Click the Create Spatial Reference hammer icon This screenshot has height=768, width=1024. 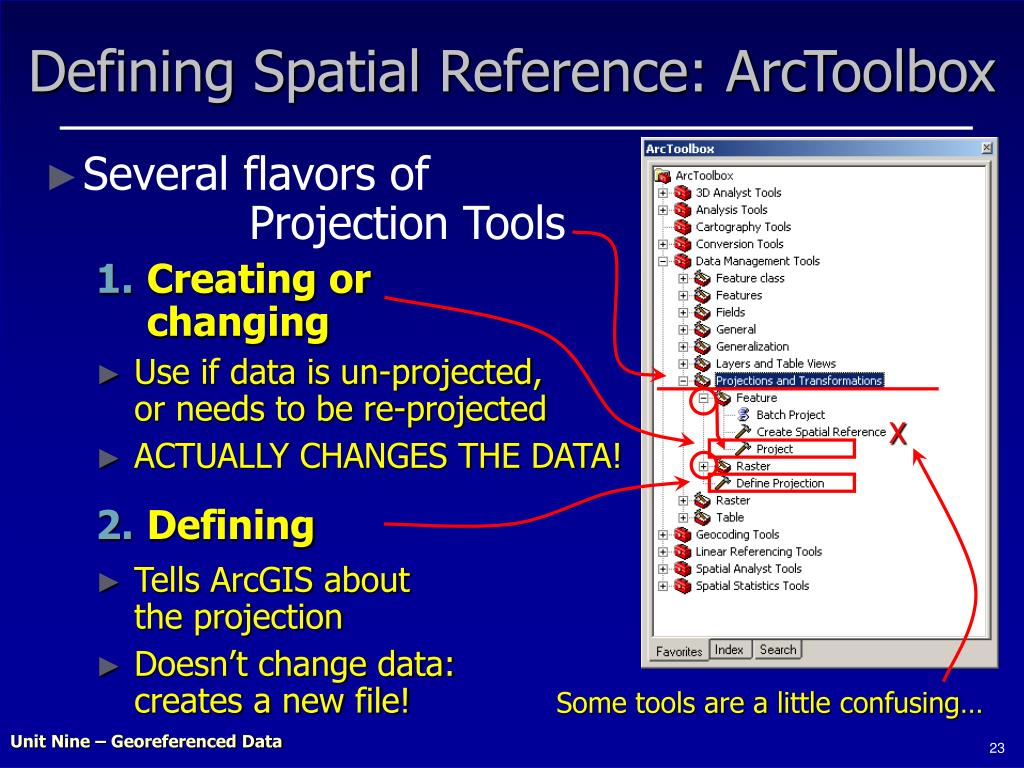[743, 432]
